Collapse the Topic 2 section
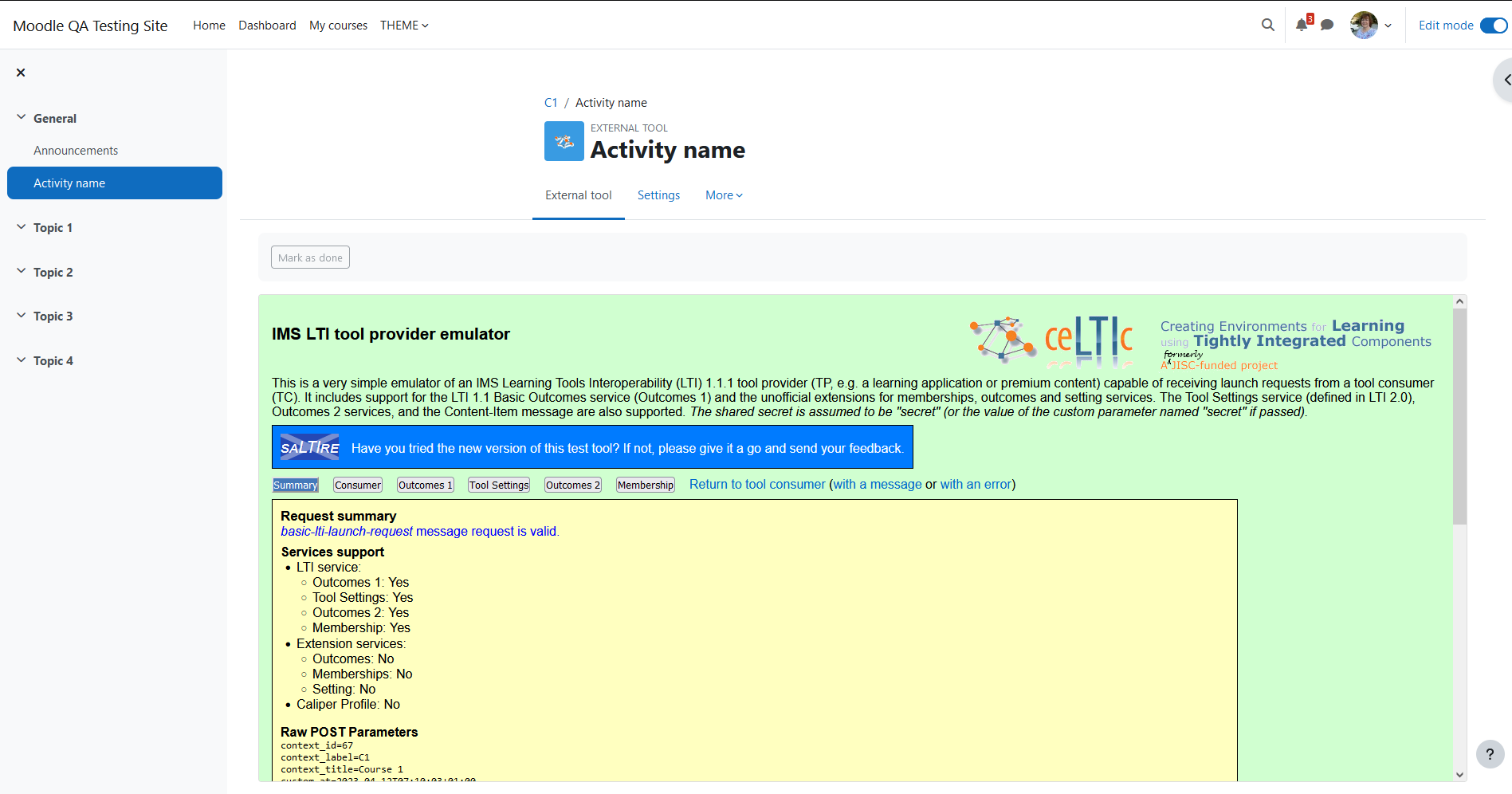Screen dimensions: 1512x794 tap(22, 271)
